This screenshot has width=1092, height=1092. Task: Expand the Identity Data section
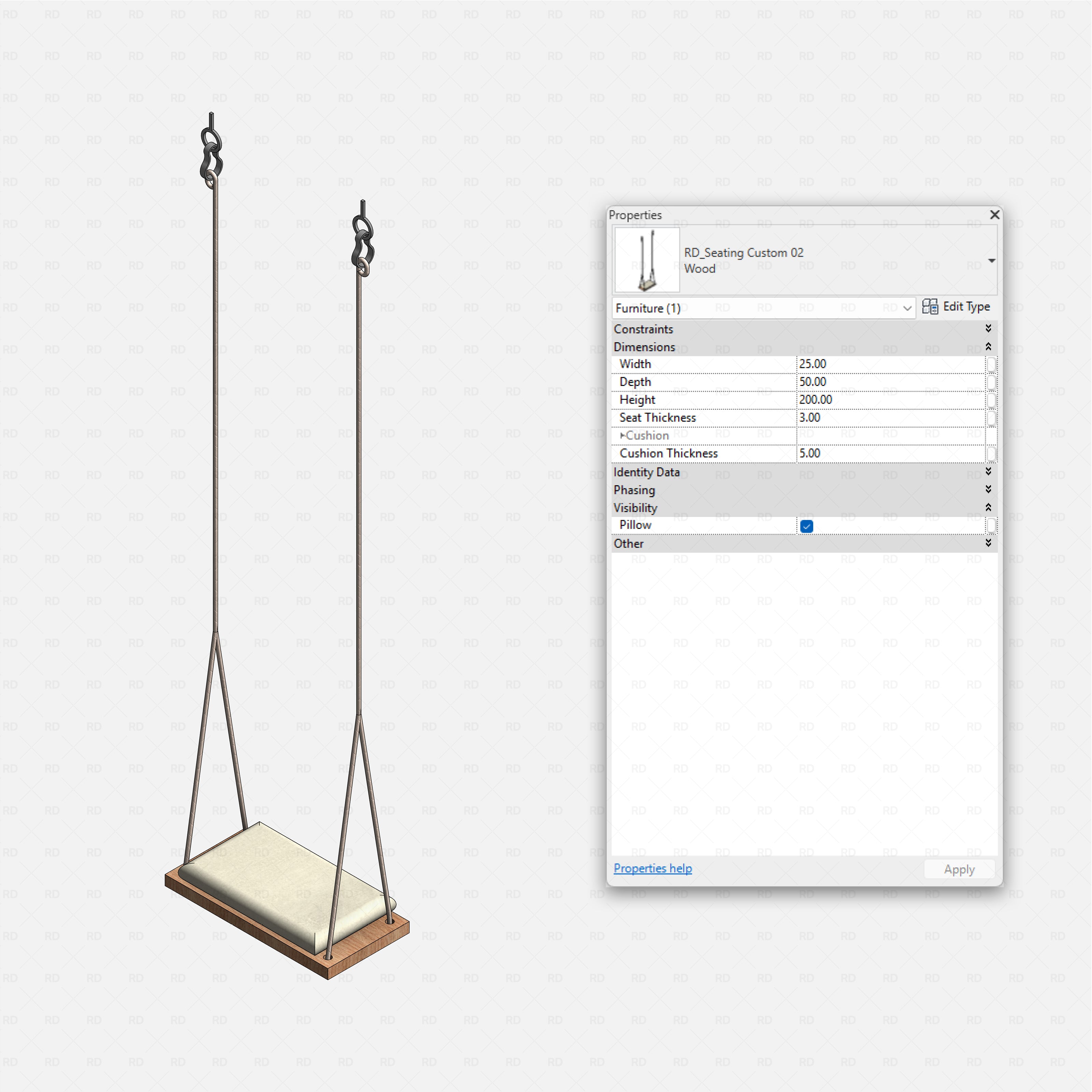989,472
